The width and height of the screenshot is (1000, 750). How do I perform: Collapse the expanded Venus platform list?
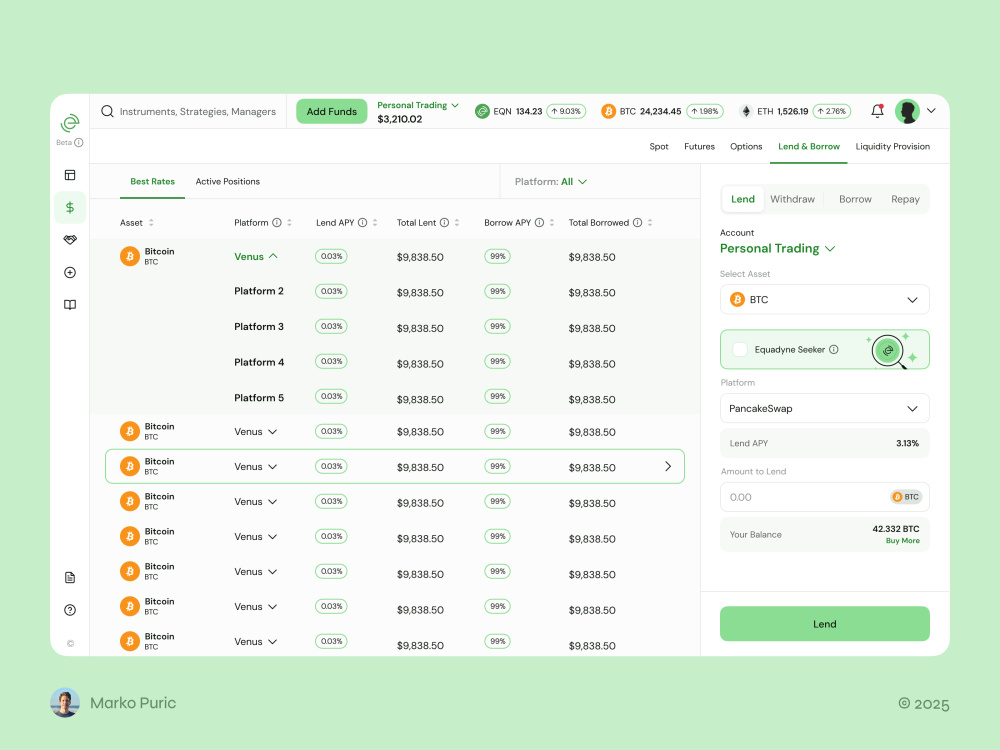256,256
